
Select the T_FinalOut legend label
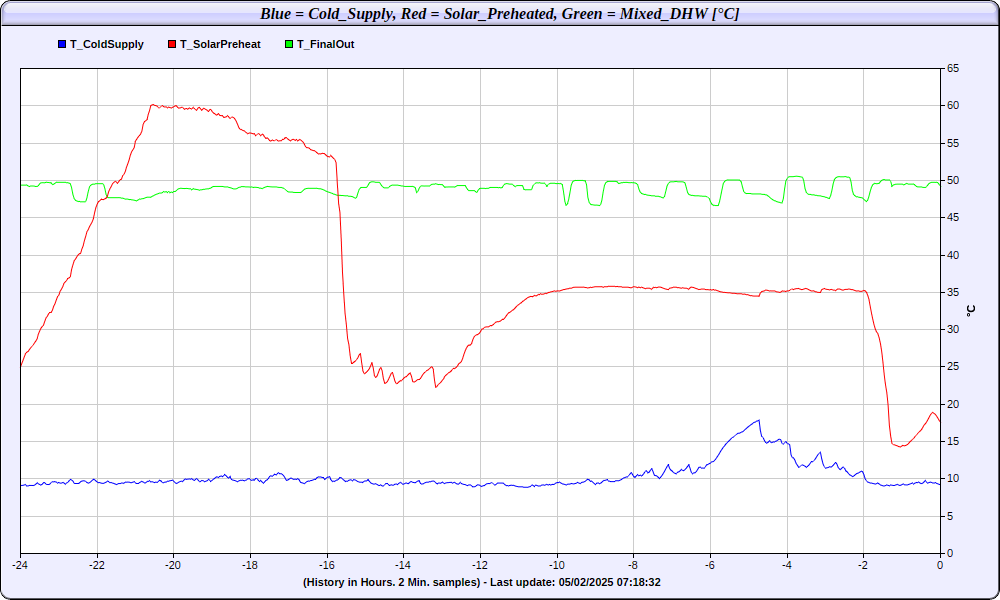click(325, 45)
